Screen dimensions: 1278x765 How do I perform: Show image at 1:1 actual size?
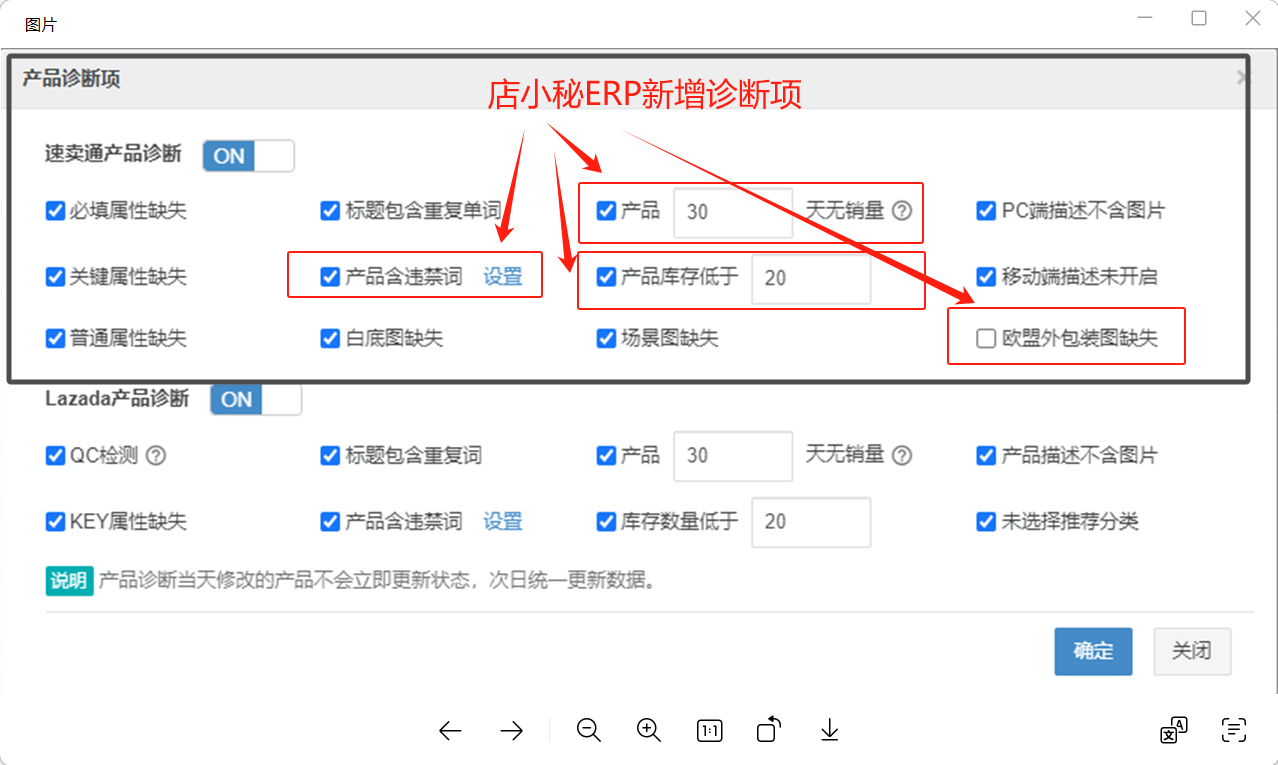click(709, 731)
